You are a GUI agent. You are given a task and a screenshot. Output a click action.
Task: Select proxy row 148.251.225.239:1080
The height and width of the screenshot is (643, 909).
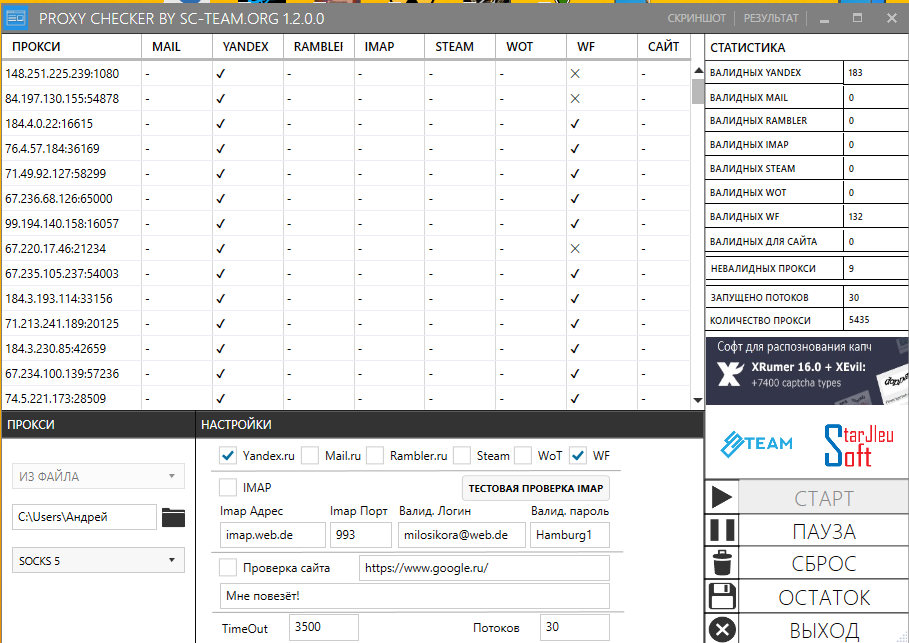tap(346, 74)
